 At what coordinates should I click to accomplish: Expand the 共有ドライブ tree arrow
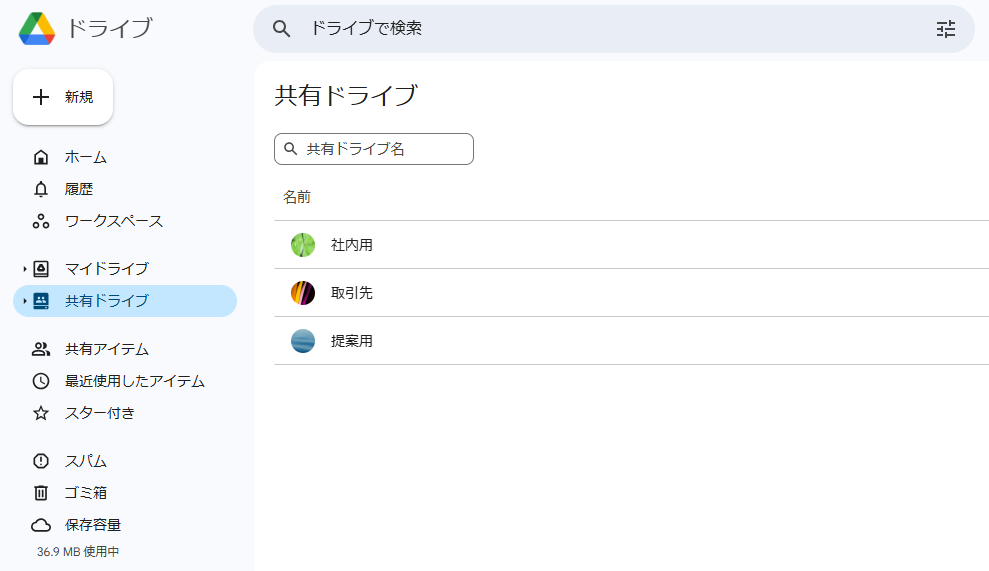coord(24,301)
